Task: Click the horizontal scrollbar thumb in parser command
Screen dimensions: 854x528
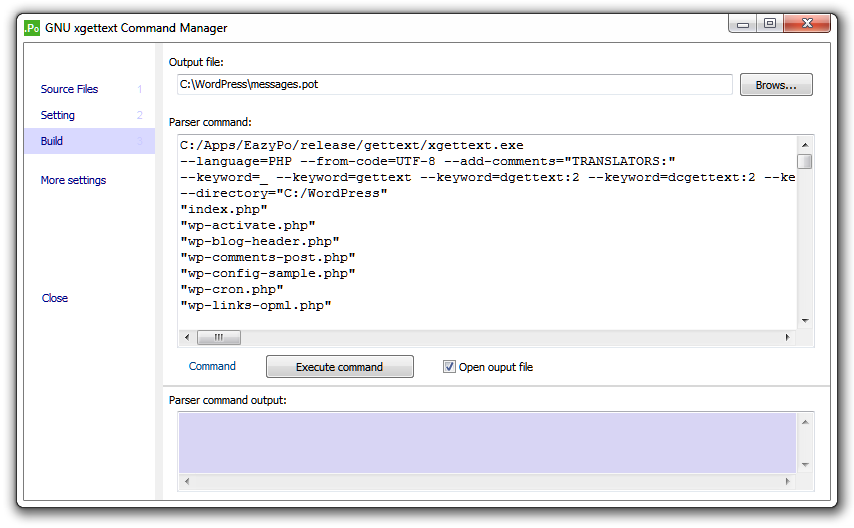Action: 218,337
